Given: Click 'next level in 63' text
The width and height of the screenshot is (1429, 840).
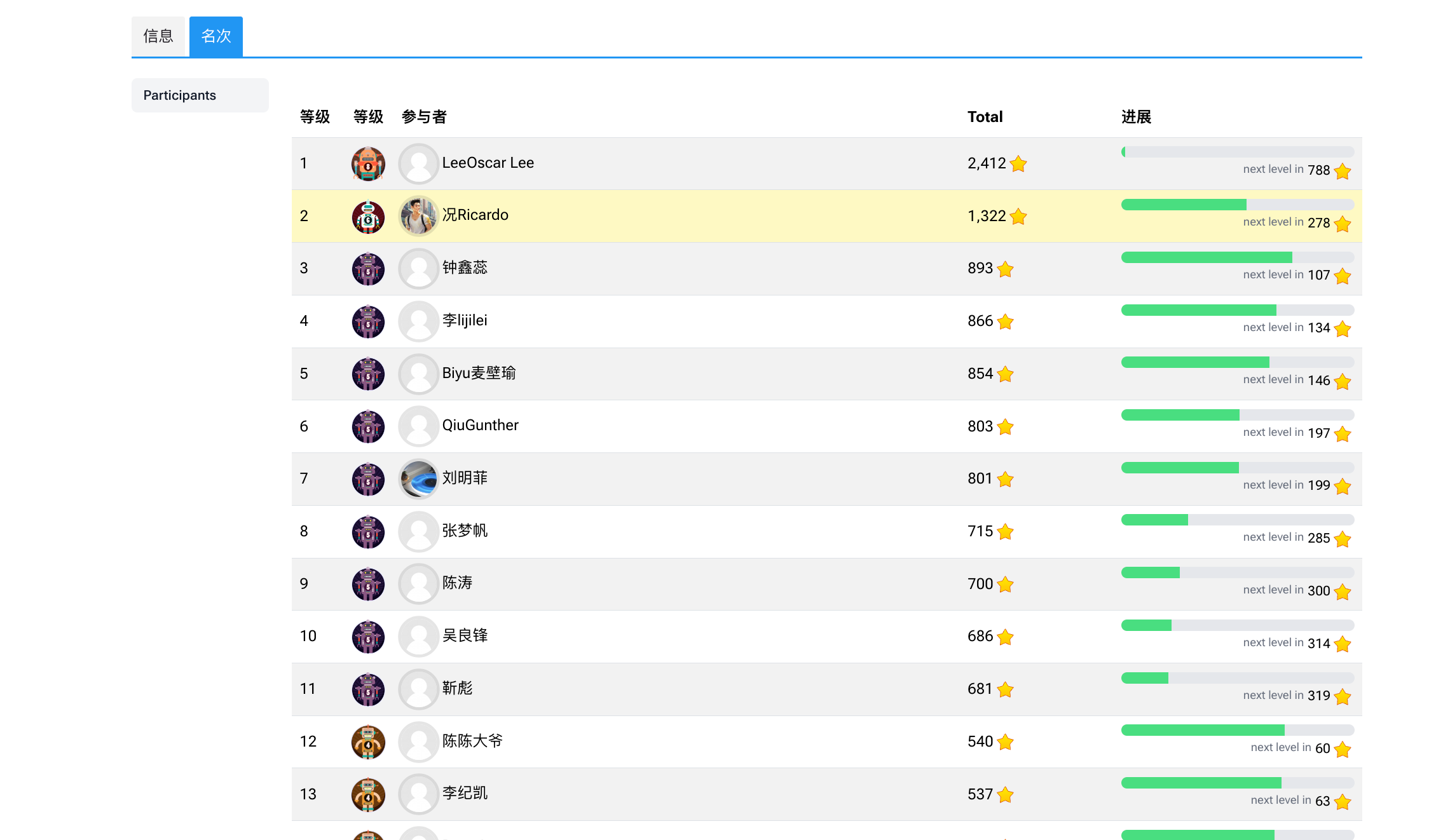Looking at the screenshot, I should (1290, 801).
